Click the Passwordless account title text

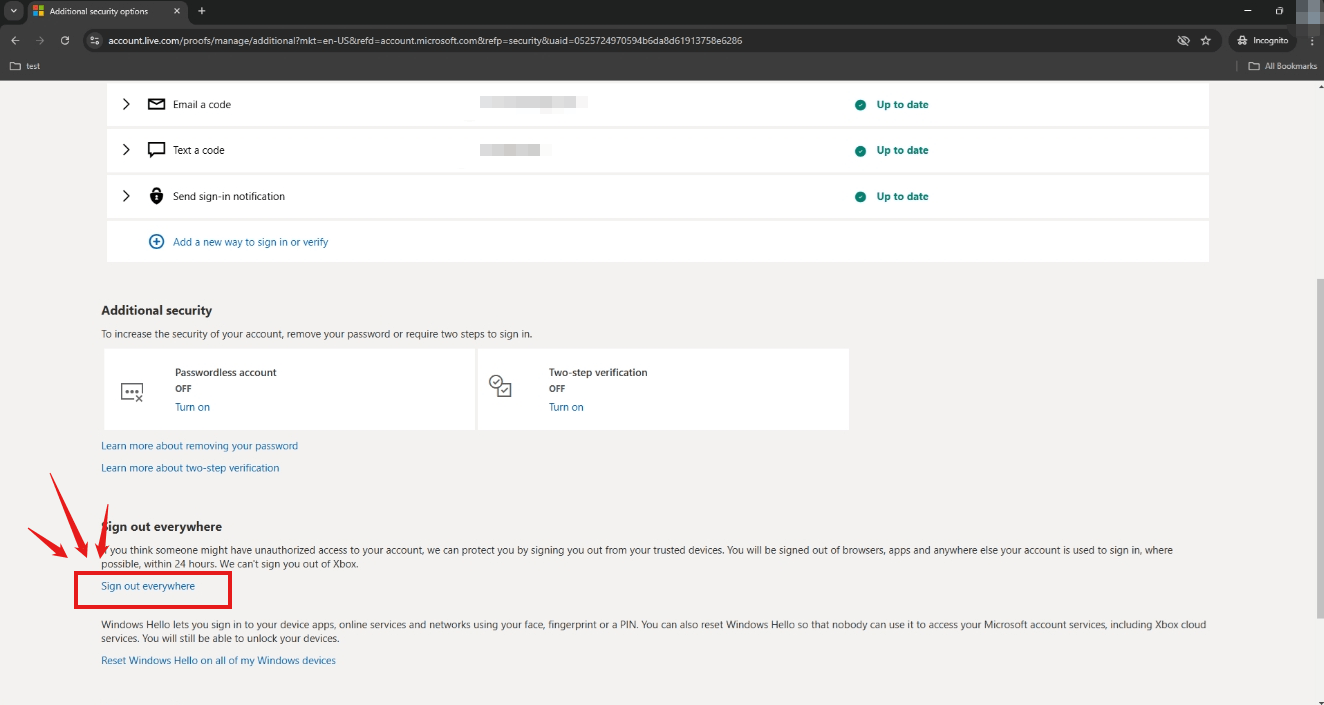226,373
